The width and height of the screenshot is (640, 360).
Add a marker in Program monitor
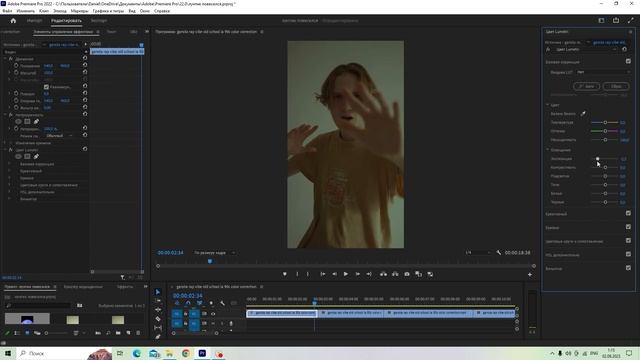pos(285,274)
